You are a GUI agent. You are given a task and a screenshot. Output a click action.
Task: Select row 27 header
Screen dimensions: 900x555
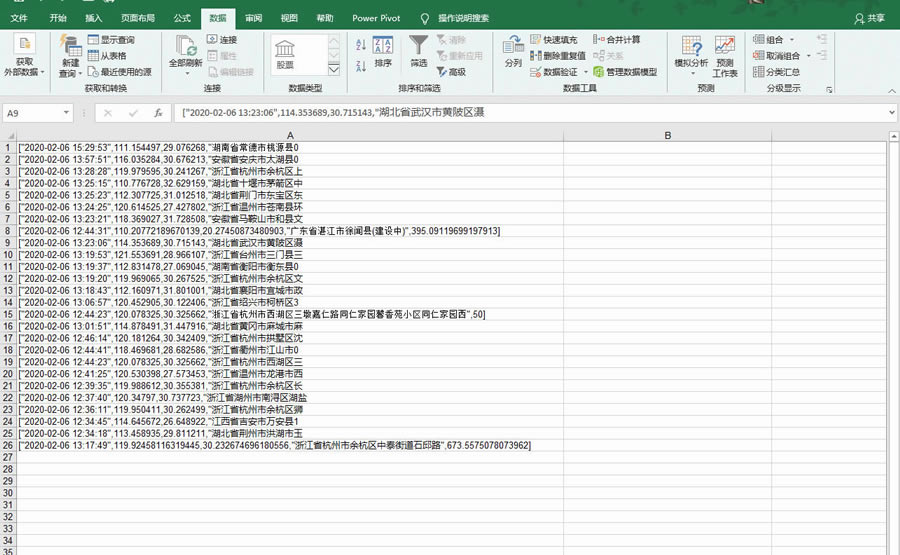point(7,457)
